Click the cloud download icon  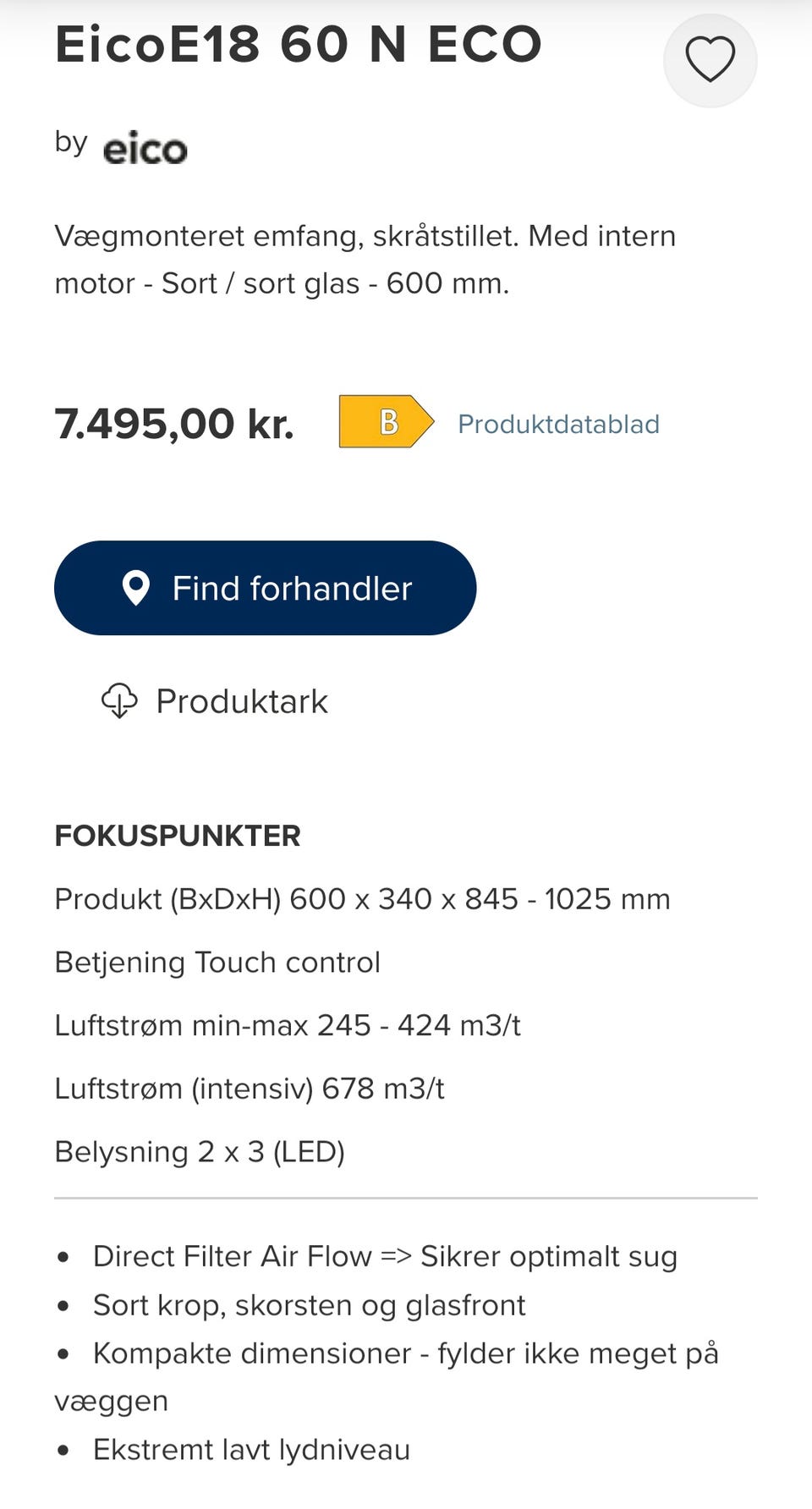(x=119, y=701)
